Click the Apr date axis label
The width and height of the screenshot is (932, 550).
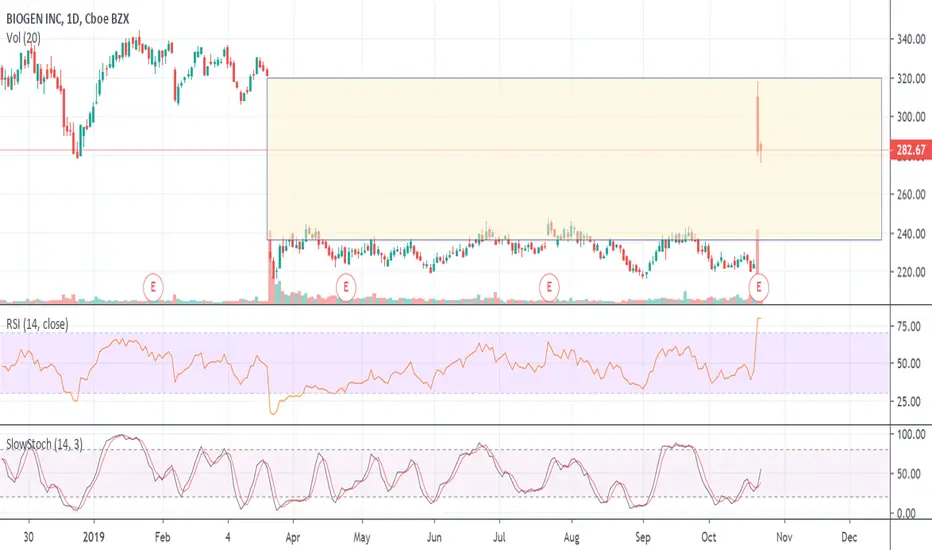tap(292, 538)
